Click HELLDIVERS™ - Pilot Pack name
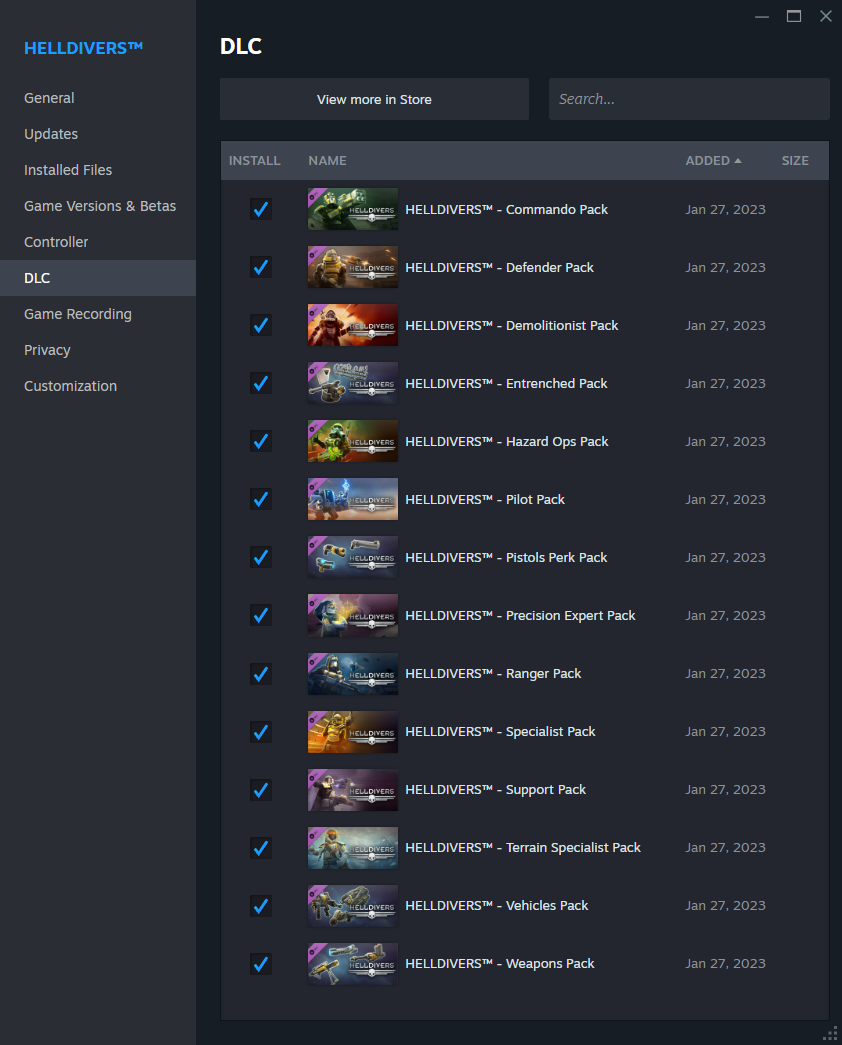 click(x=485, y=499)
